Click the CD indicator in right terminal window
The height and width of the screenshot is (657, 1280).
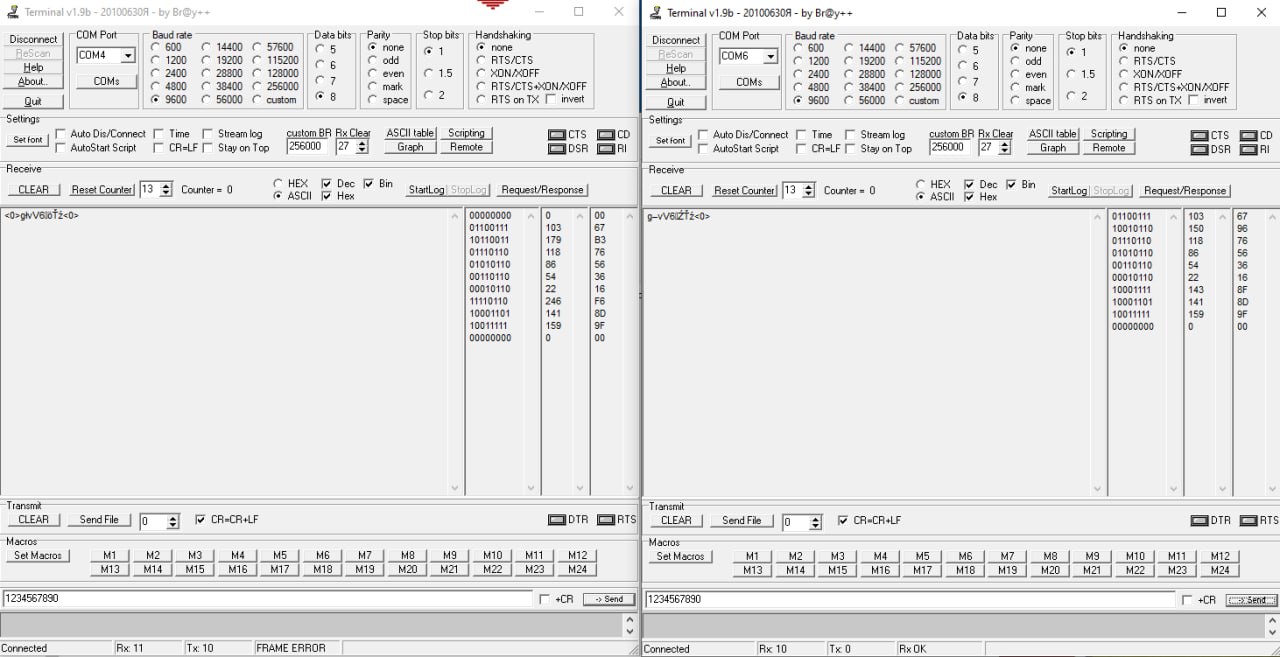point(1257,135)
